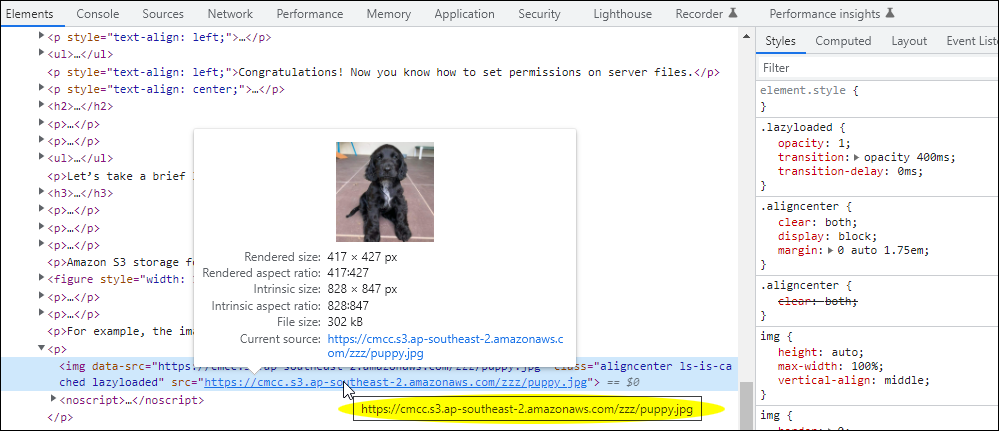This screenshot has width=999, height=431.
Task: Click the img src puppy.jpg URL link
Action: pos(395,383)
